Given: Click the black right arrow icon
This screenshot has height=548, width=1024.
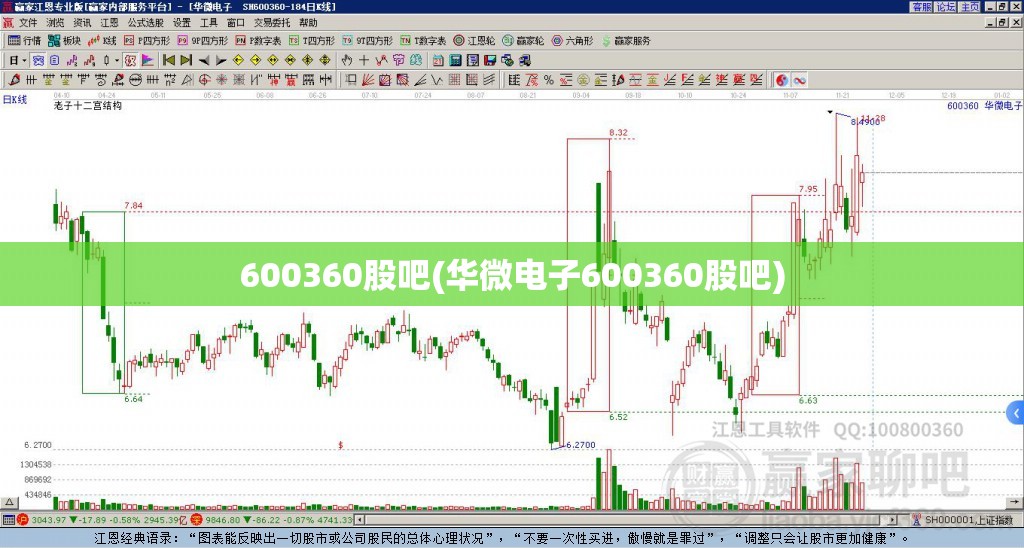Looking at the screenshot, I should [x=221, y=60].
